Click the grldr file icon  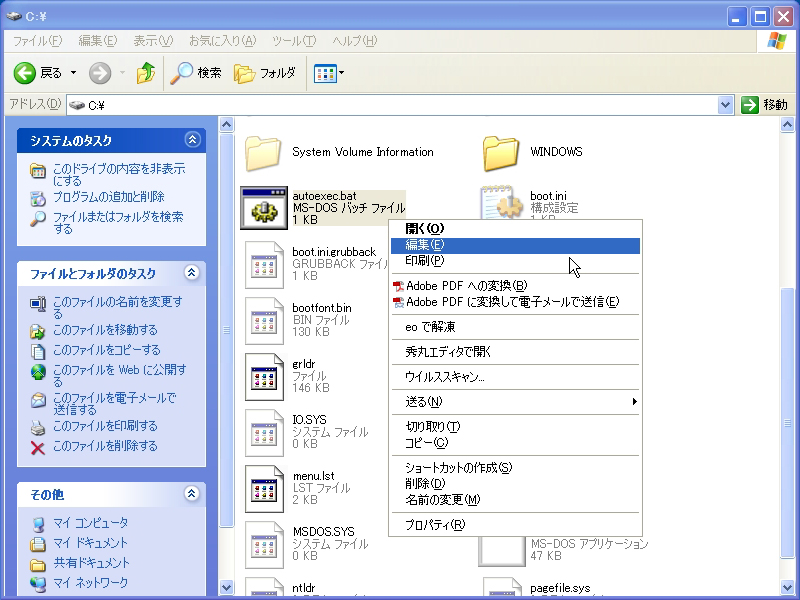click(264, 376)
